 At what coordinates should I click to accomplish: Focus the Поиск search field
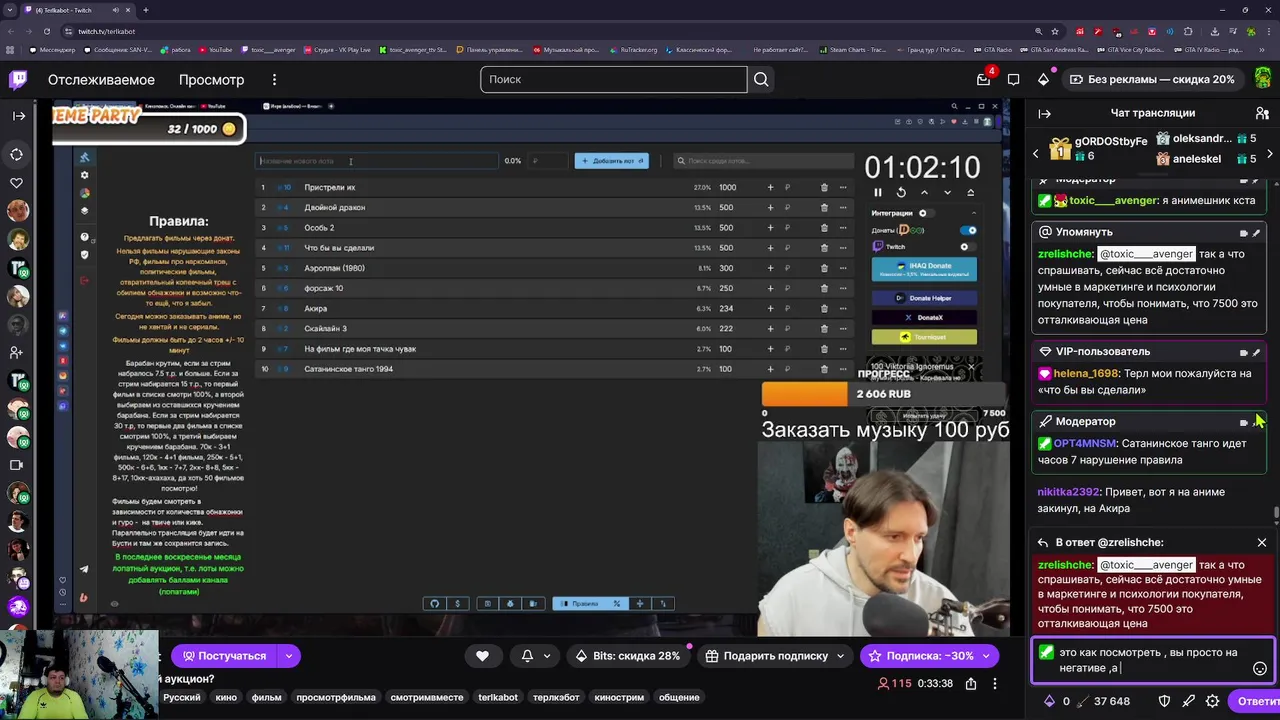pos(613,80)
